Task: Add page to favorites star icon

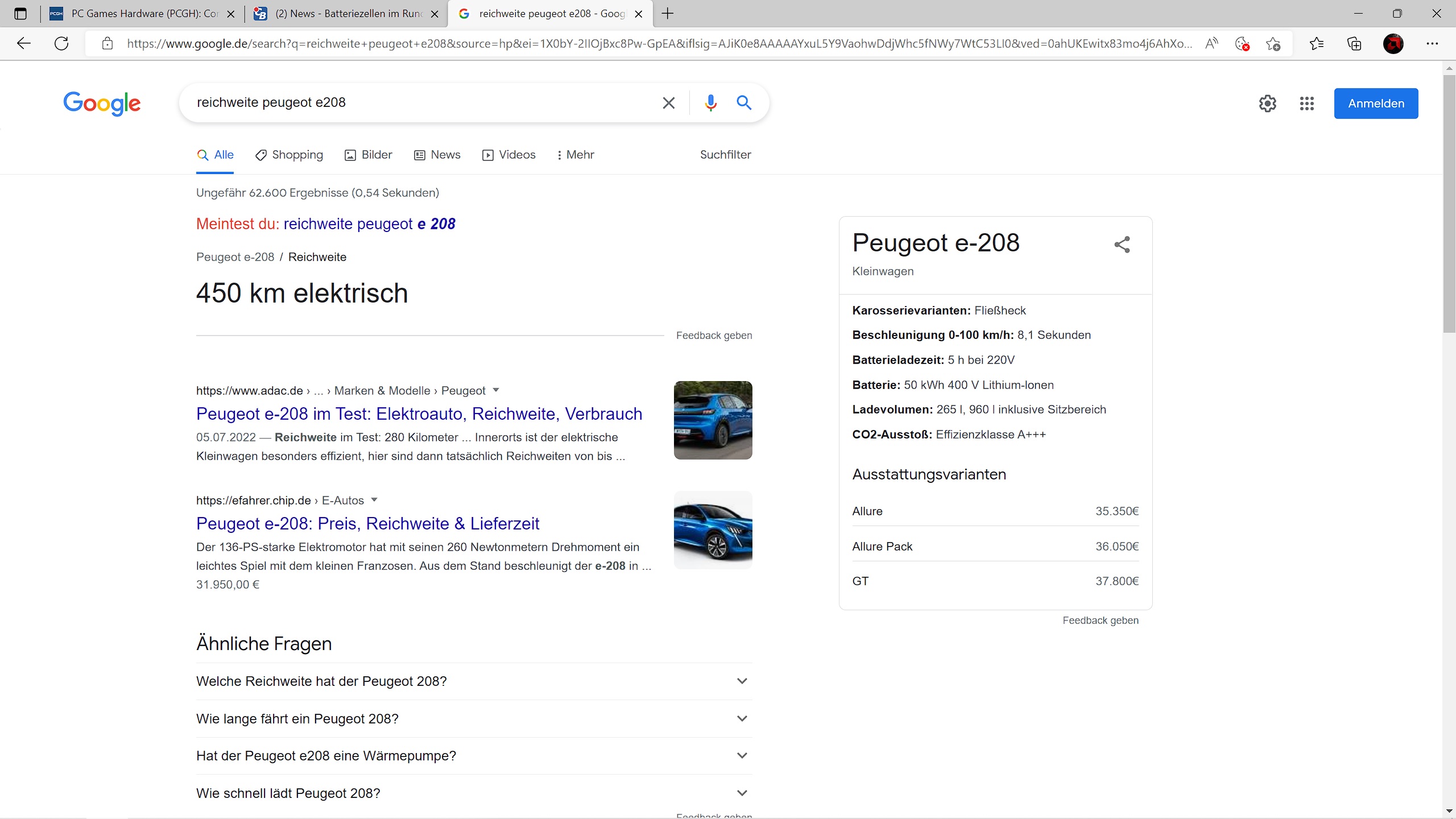Action: click(1273, 44)
